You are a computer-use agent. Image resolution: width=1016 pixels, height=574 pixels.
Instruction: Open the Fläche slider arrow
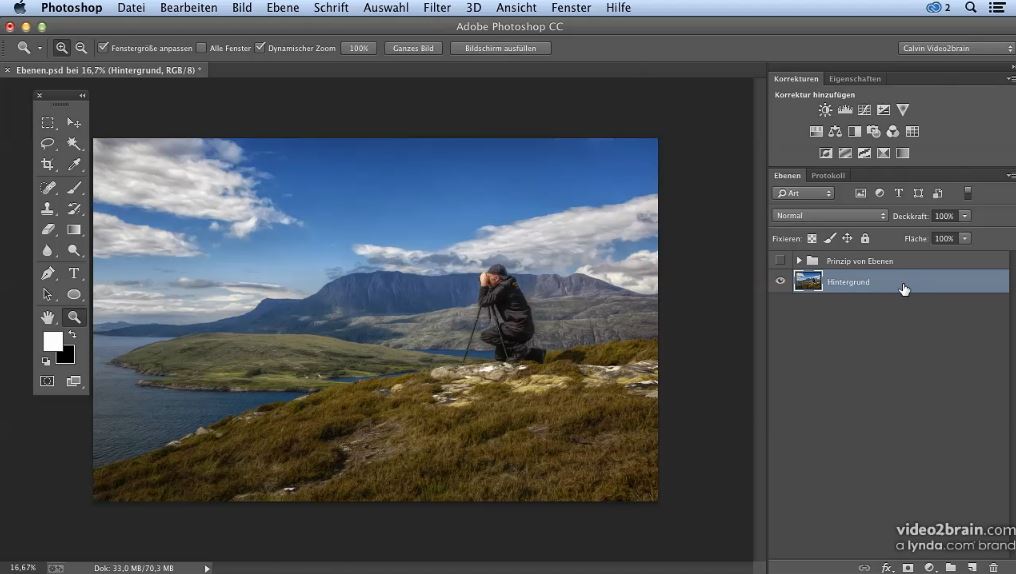pos(965,238)
